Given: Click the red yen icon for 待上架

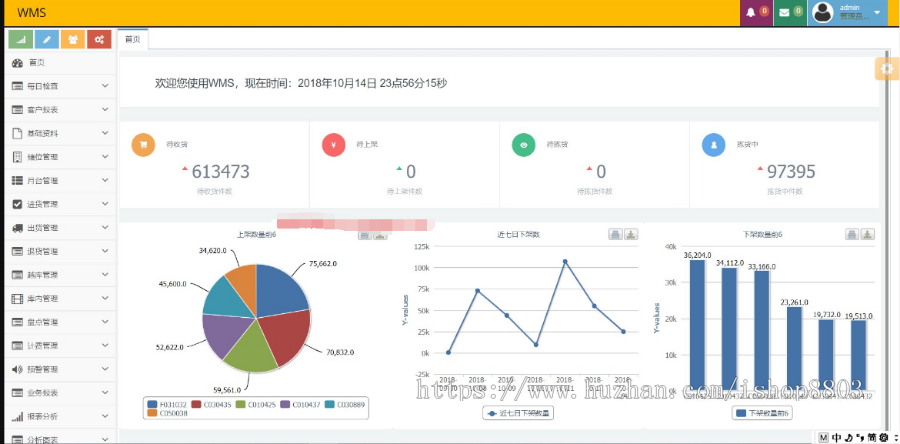Looking at the screenshot, I should pos(333,145).
